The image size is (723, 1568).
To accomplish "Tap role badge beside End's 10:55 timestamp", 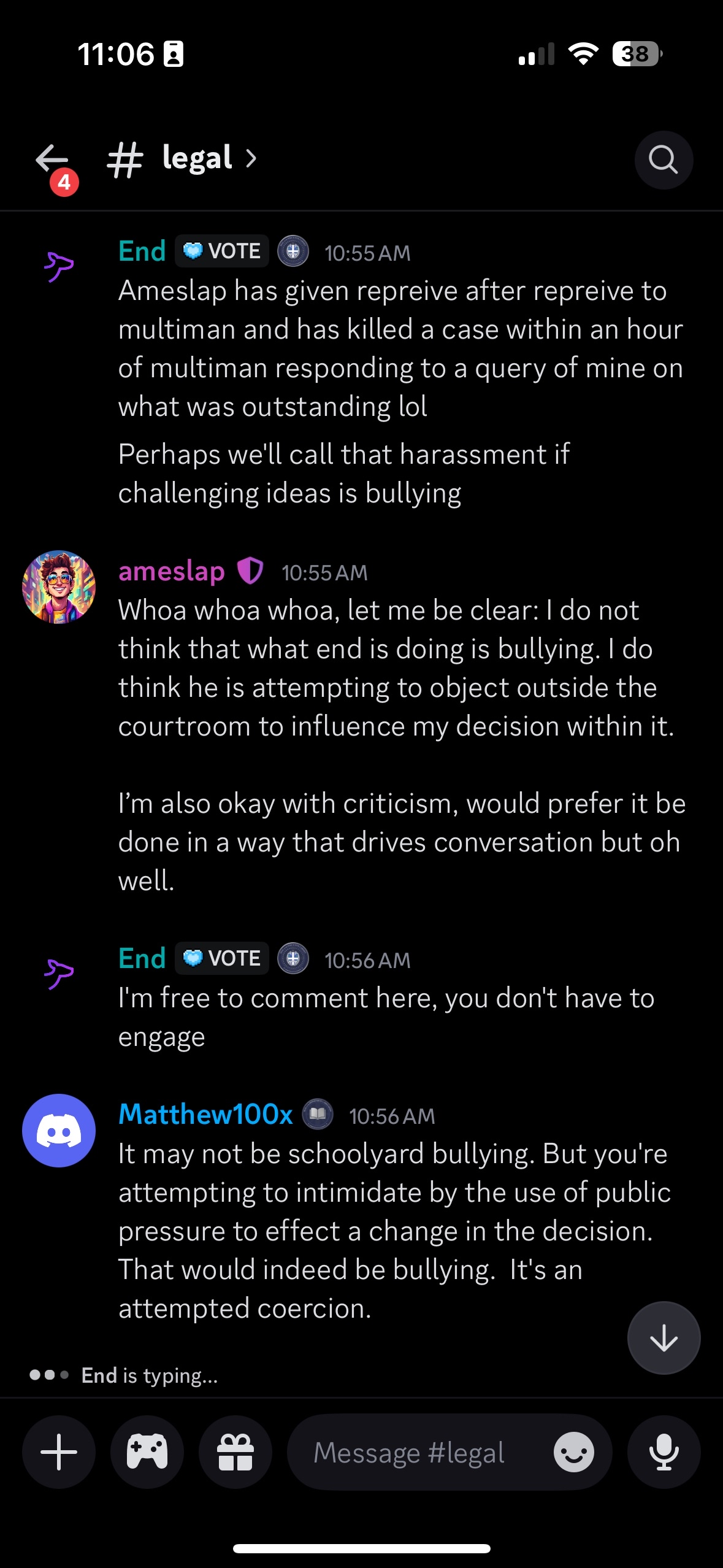I will pyautogui.click(x=293, y=252).
